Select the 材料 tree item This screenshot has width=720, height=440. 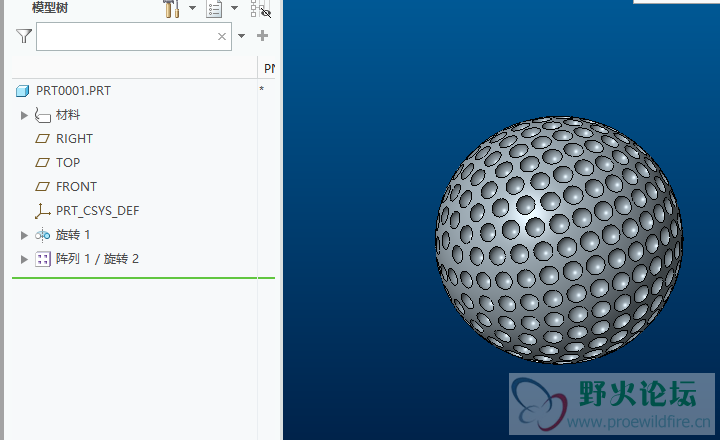click(x=68, y=115)
